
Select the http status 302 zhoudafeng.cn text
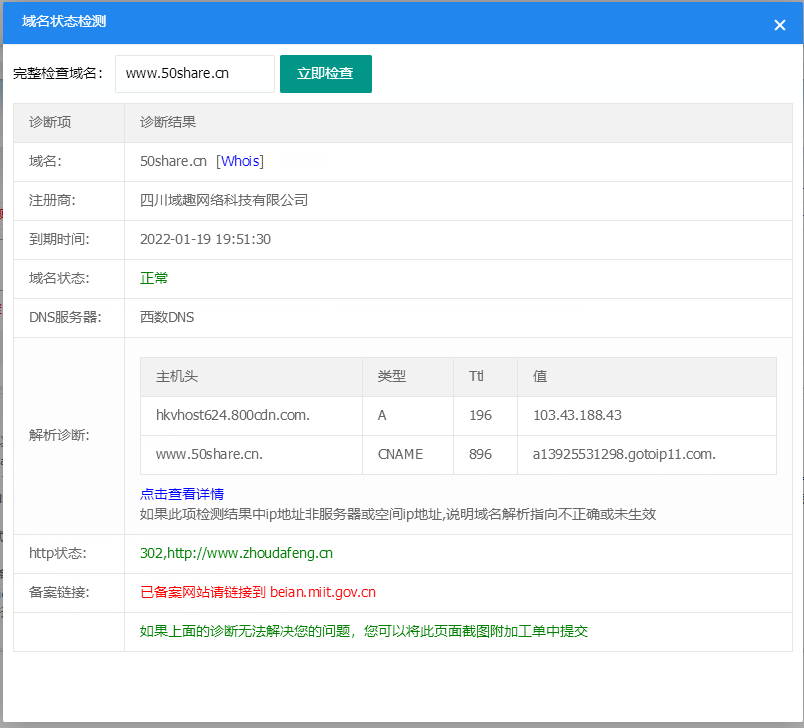(x=236, y=554)
